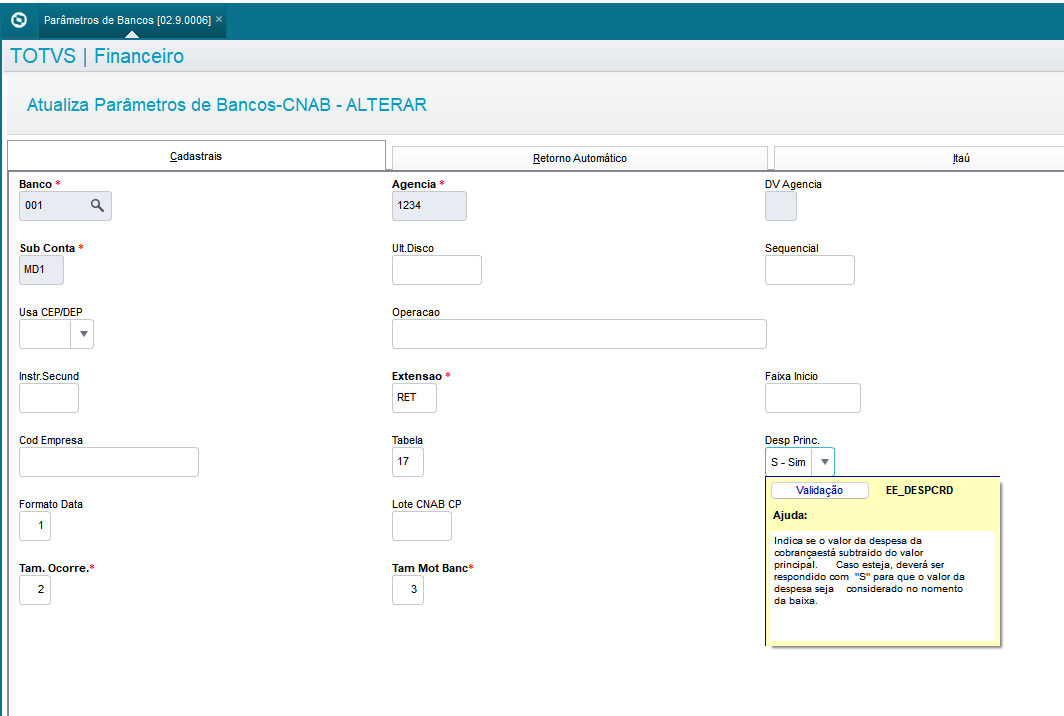Click the Sequencial input box

pos(809,270)
